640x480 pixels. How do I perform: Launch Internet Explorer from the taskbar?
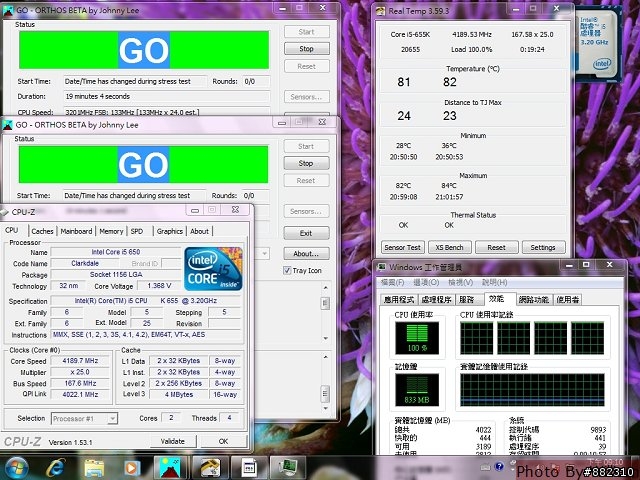point(56,468)
